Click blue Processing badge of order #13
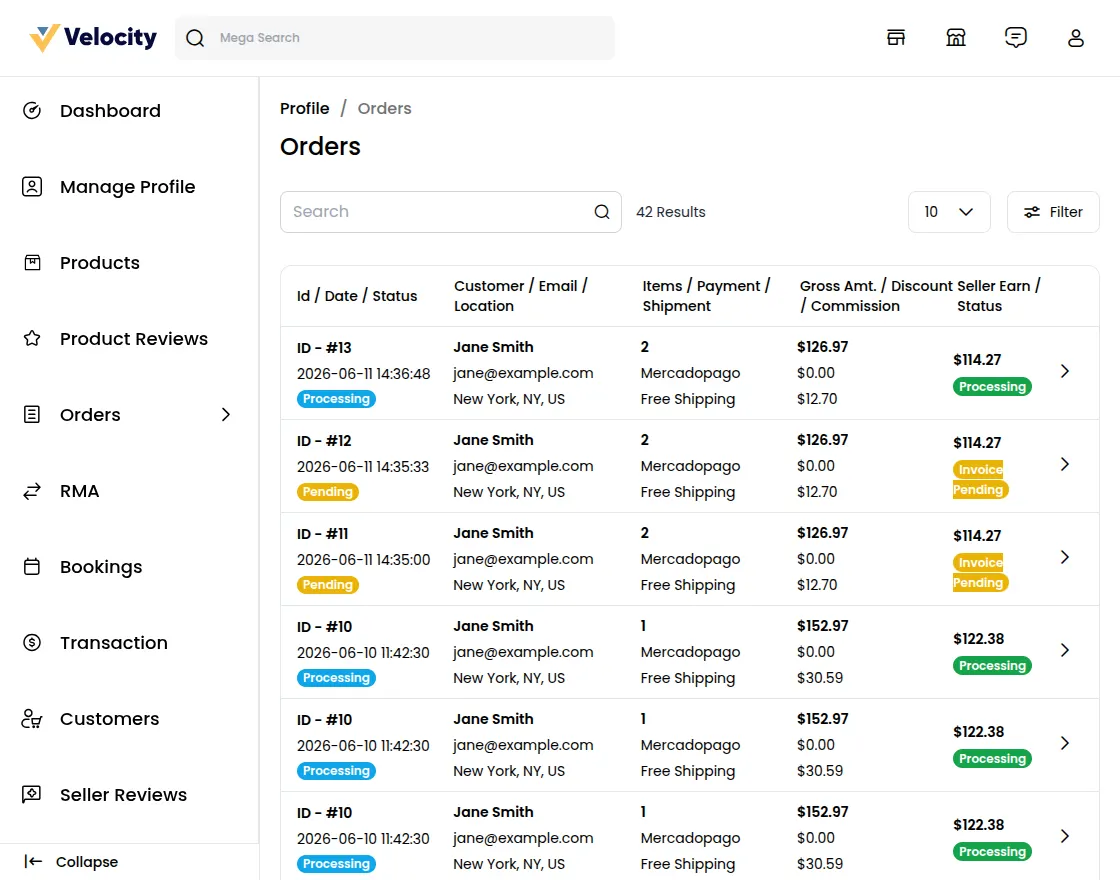1120x880 pixels. [336, 399]
